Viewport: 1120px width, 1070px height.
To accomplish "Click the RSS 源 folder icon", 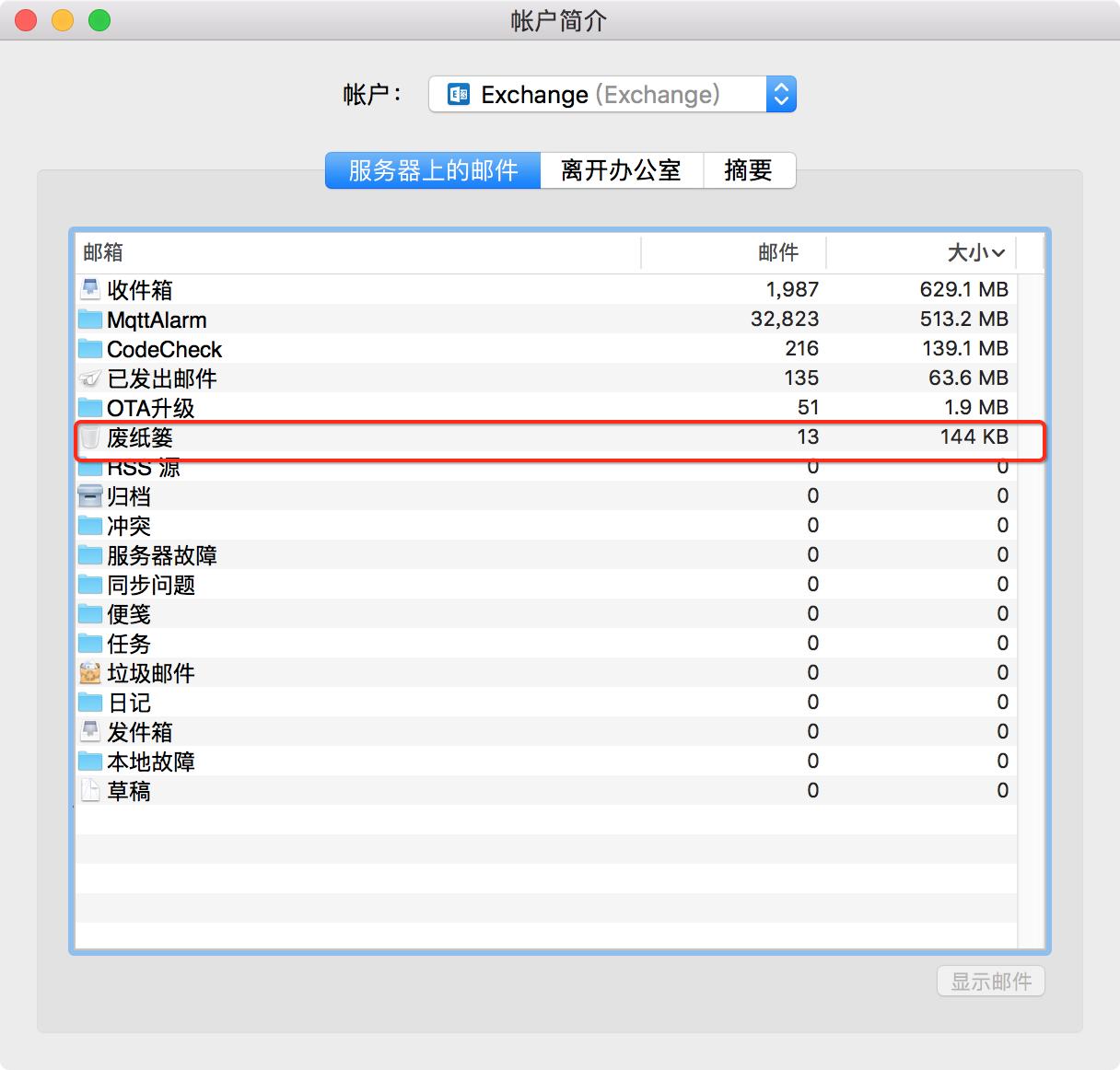I will (89, 465).
